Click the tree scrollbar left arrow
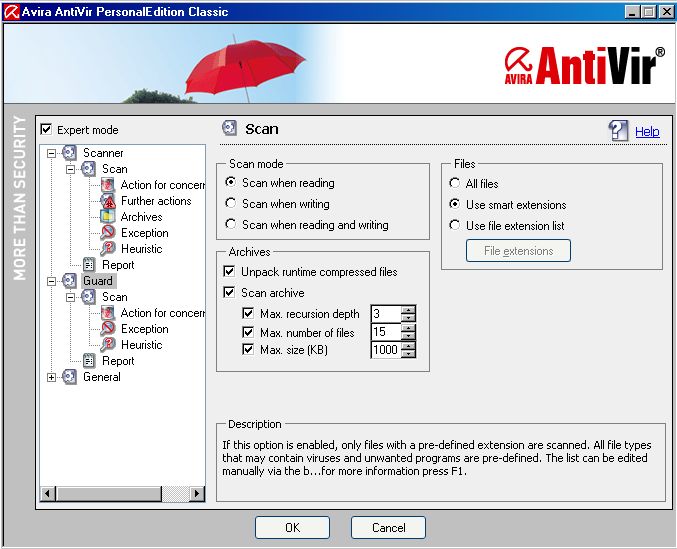The width and height of the screenshot is (677, 549). tap(48, 493)
